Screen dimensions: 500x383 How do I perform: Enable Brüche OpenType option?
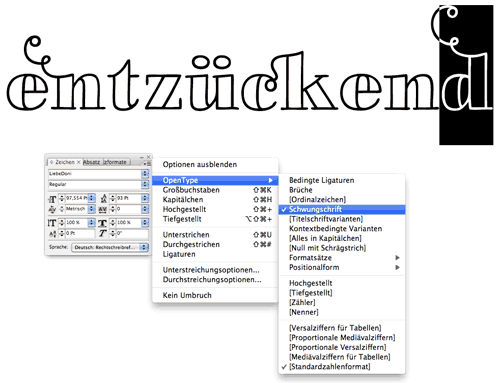point(342,190)
